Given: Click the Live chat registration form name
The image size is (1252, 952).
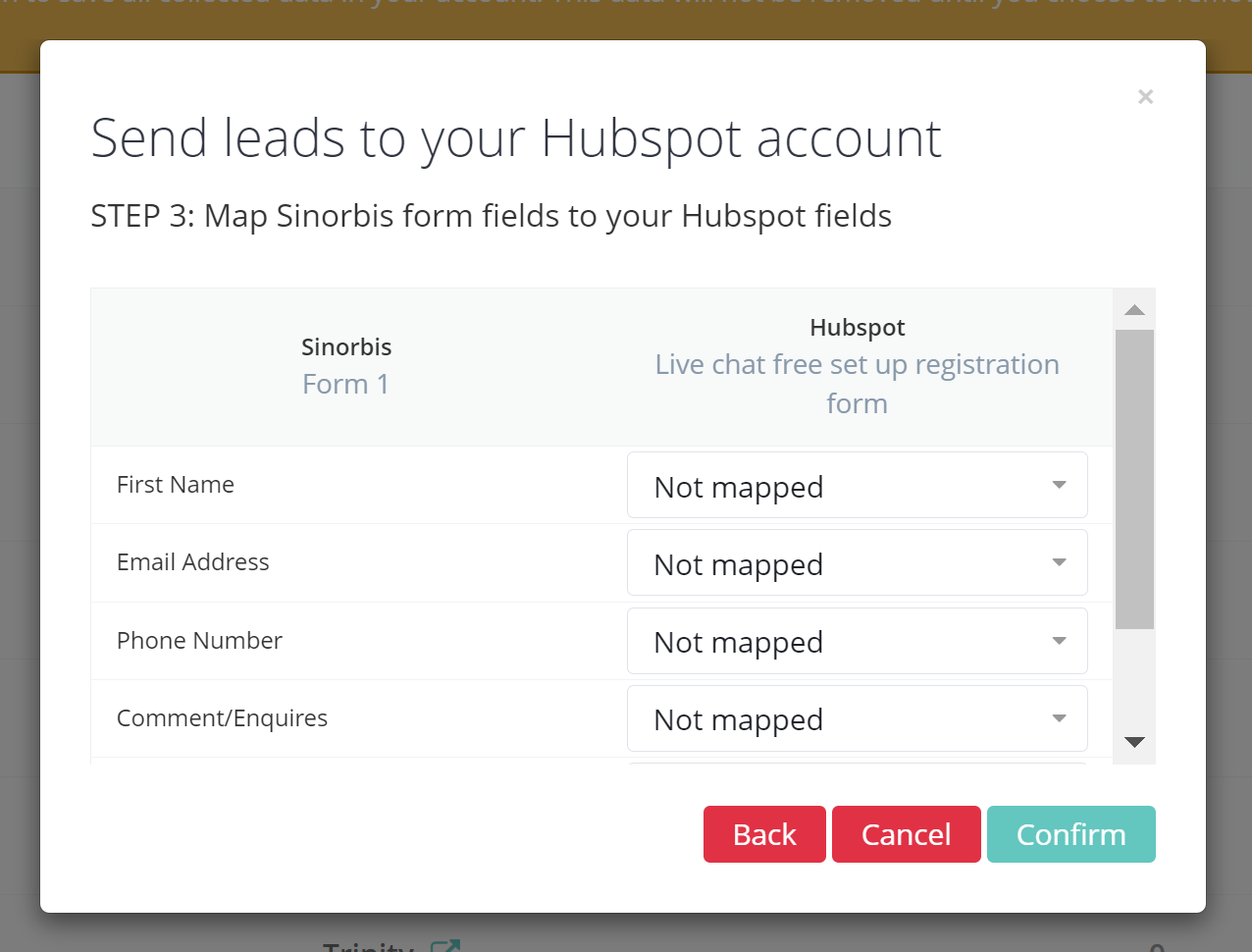Looking at the screenshot, I should [857, 384].
